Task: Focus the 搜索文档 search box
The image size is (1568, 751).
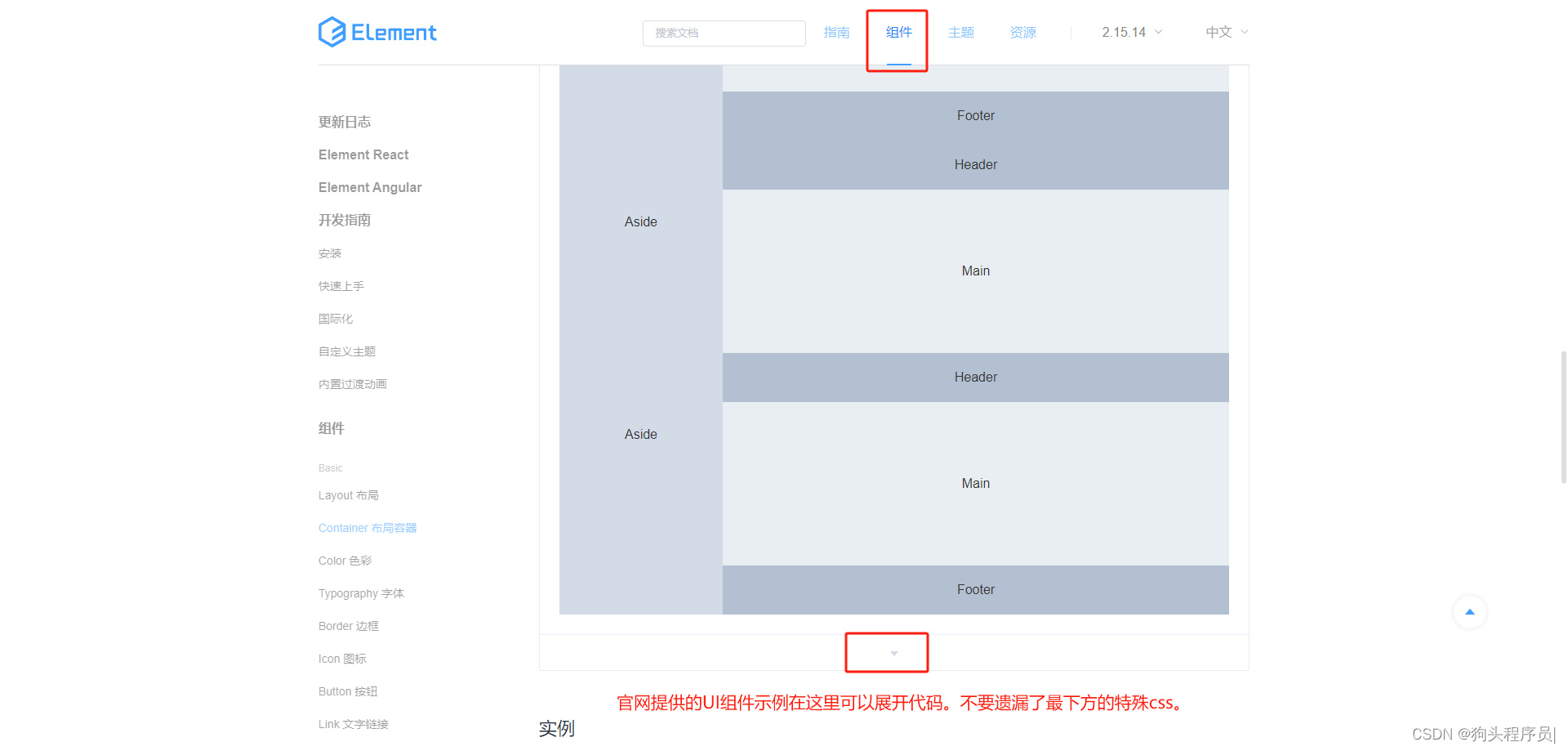Action: [x=724, y=34]
